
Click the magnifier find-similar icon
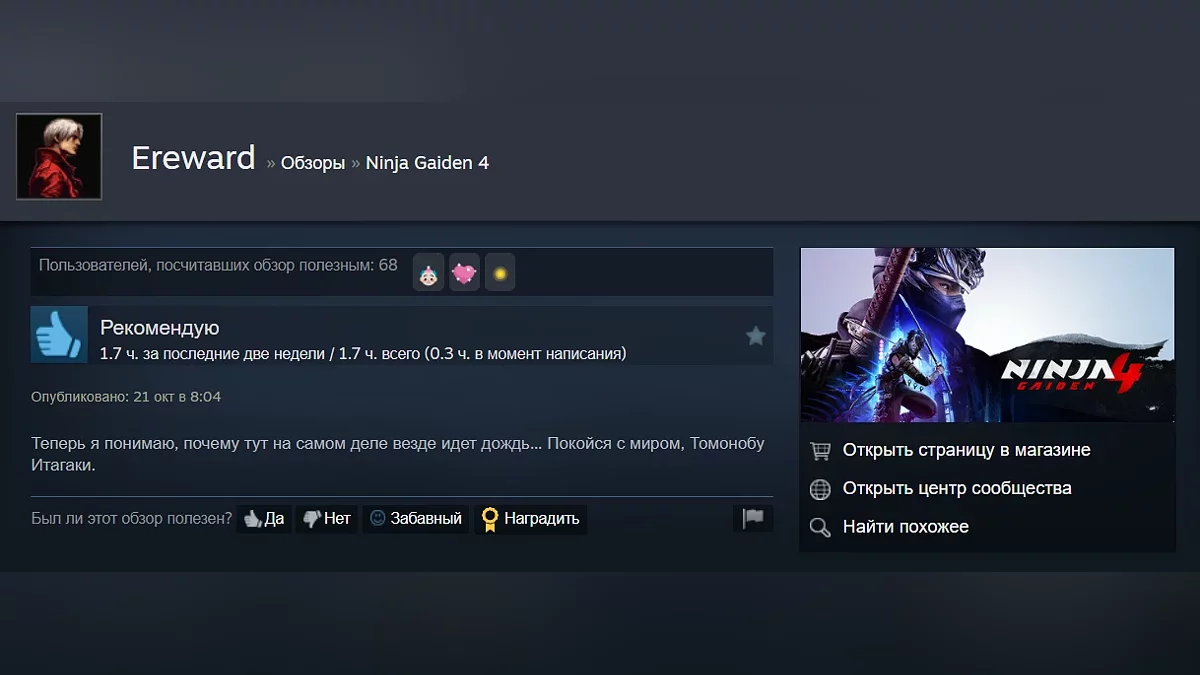(x=820, y=527)
